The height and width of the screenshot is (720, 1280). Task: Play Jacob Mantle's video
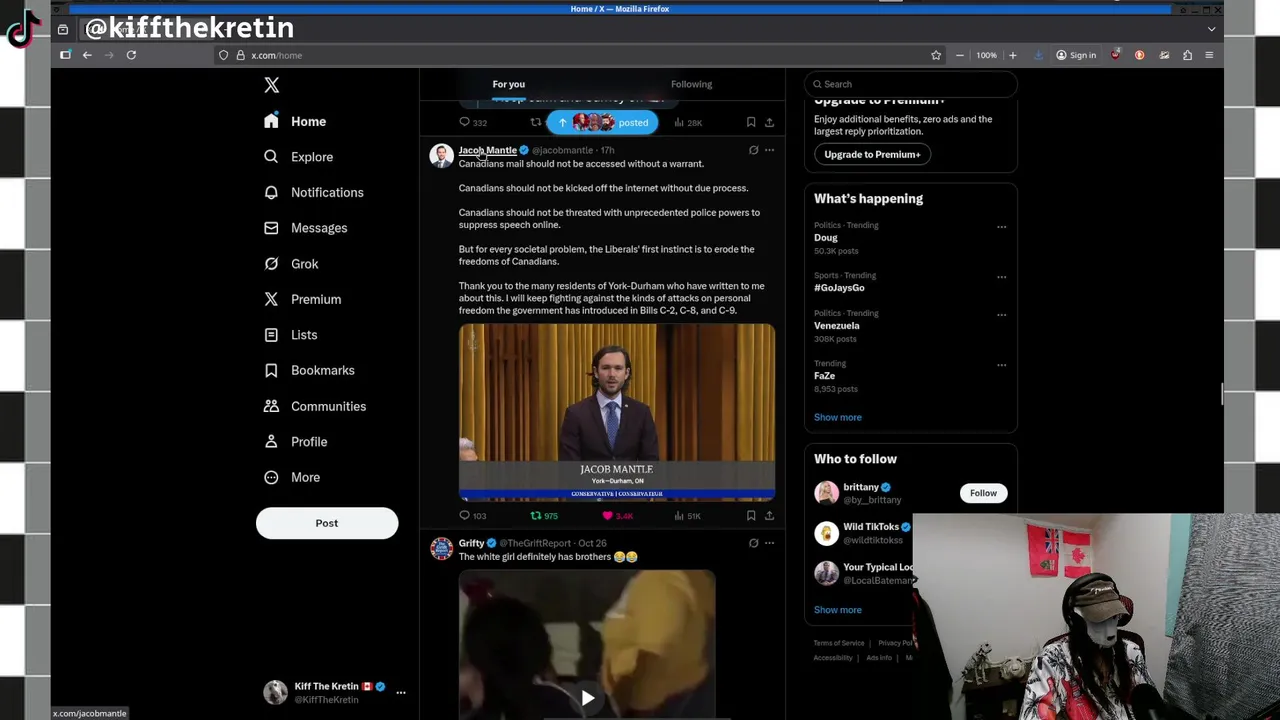click(x=616, y=412)
